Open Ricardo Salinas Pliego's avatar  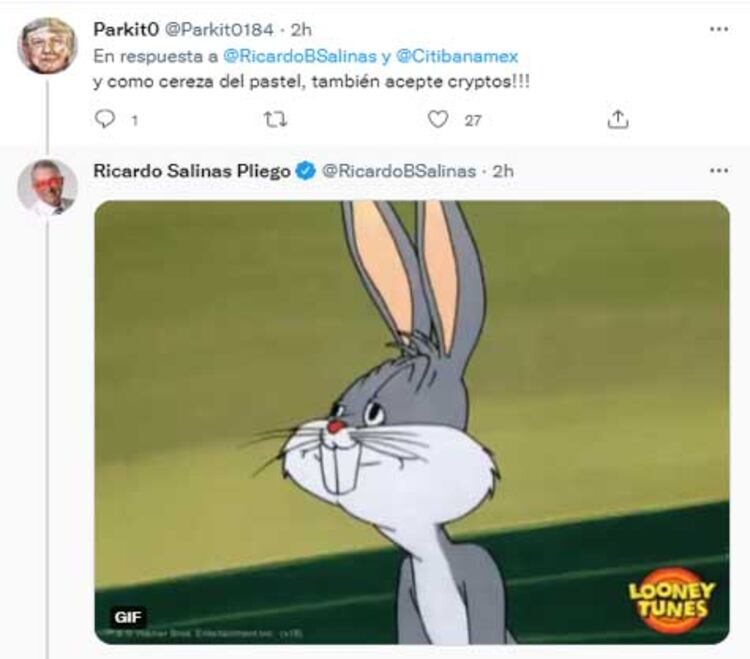point(47,187)
